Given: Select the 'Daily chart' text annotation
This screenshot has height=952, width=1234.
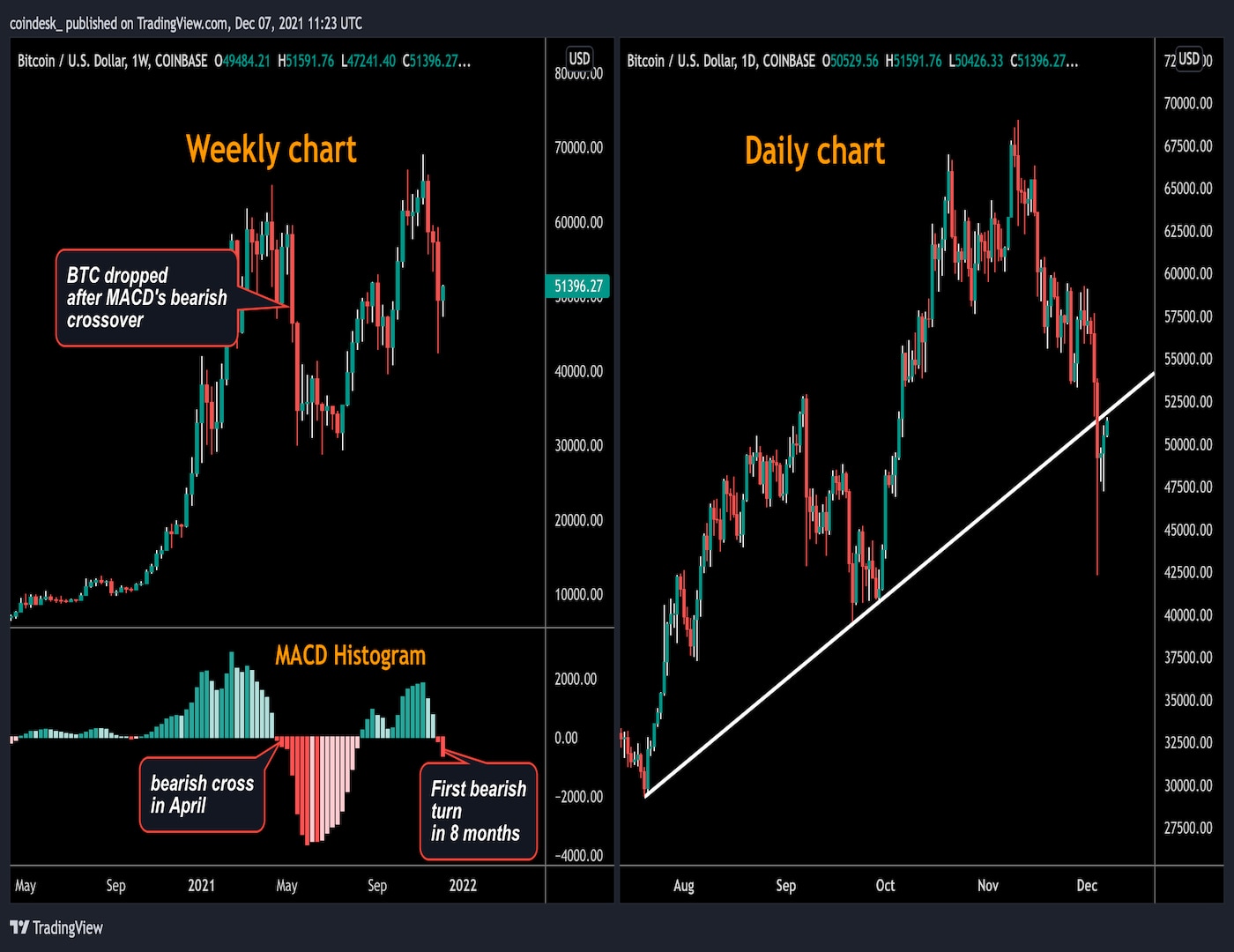Looking at the screenshot, I should 814,152.
